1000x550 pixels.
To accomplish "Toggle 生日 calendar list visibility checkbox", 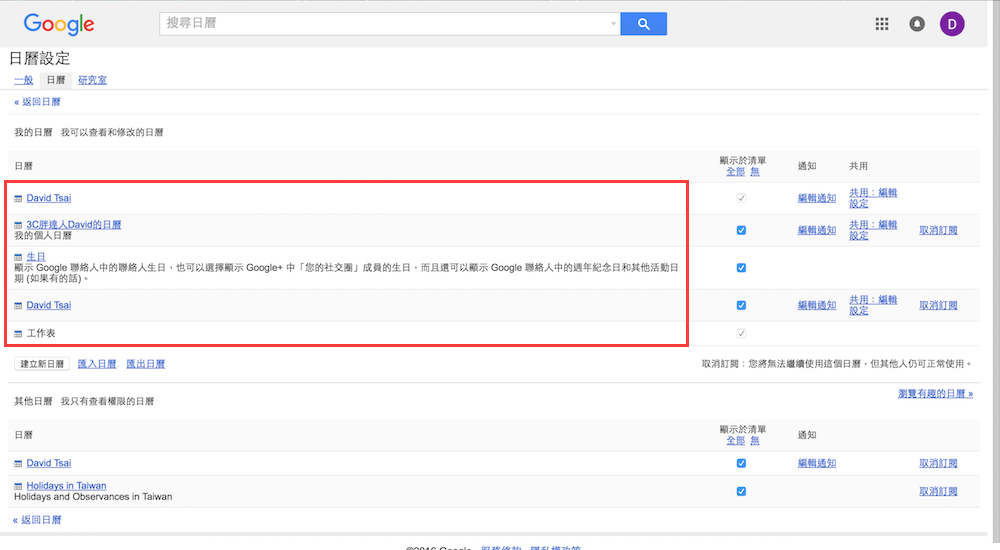I will click(741, 268).
